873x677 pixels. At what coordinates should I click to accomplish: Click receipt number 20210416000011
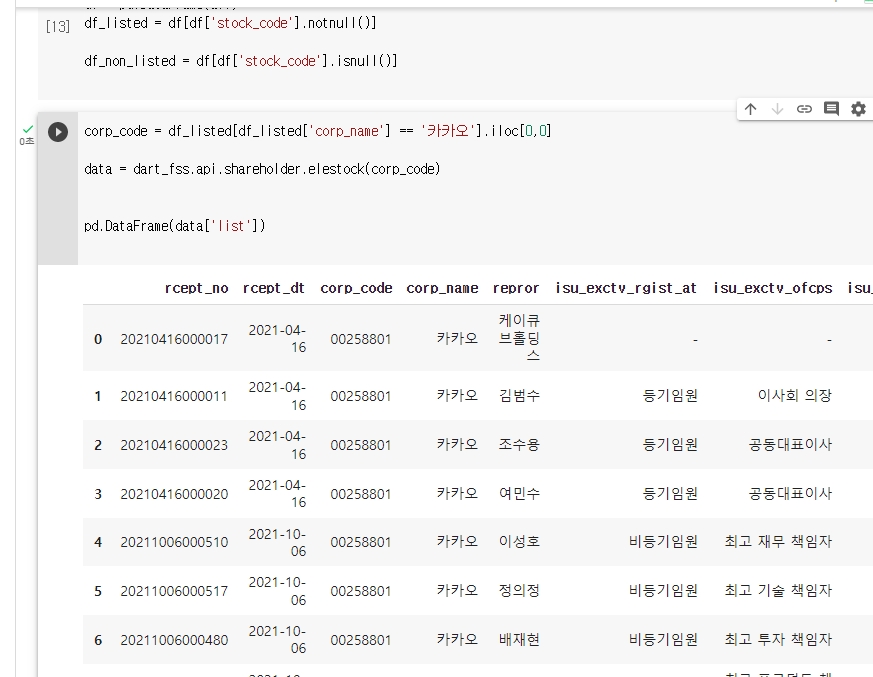[174, 396]
